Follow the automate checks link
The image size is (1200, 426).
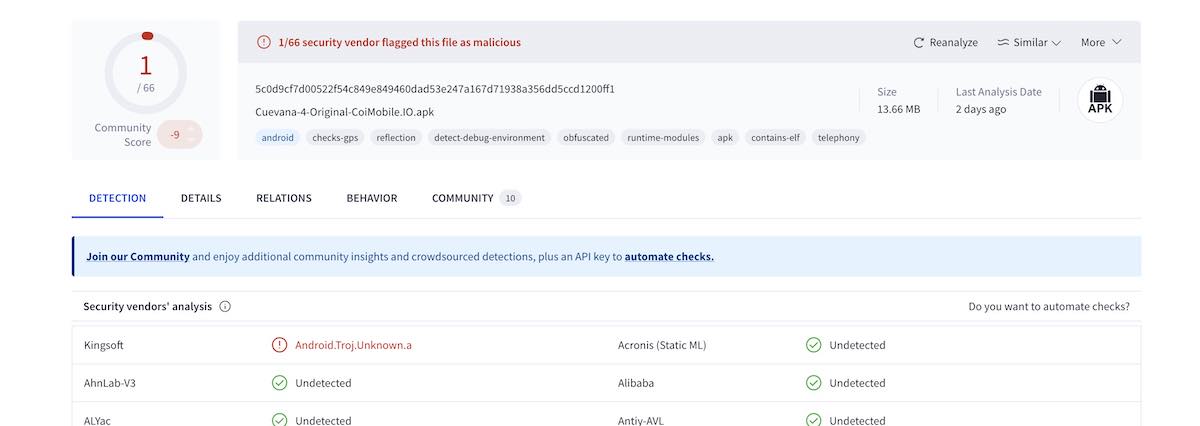pos(669,256)
